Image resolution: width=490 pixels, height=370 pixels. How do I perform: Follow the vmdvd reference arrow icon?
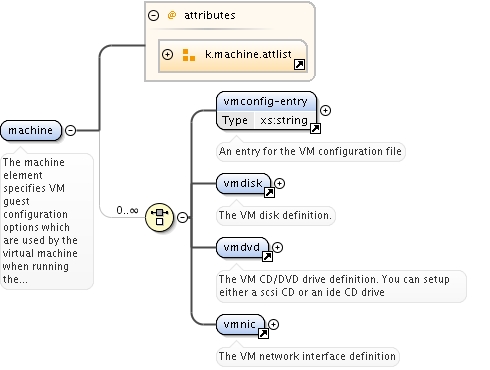[x=267, y=256]
